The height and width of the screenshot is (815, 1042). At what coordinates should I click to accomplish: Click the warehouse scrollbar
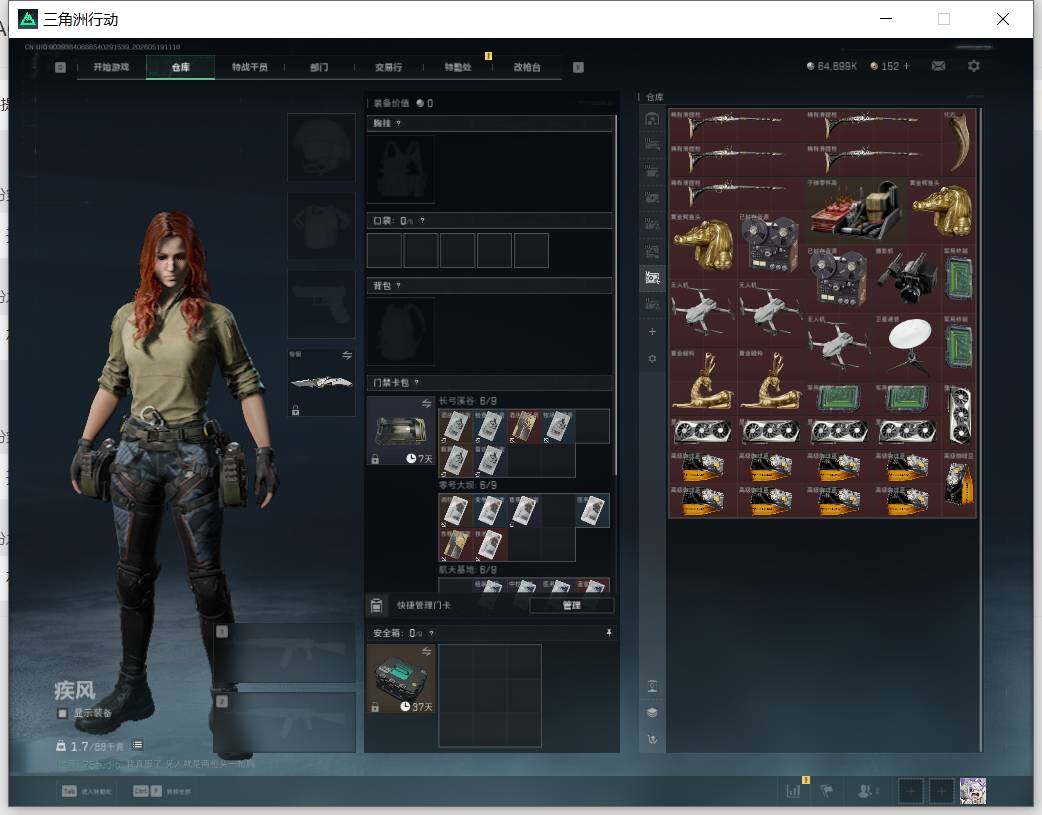(x=982, y=429)
